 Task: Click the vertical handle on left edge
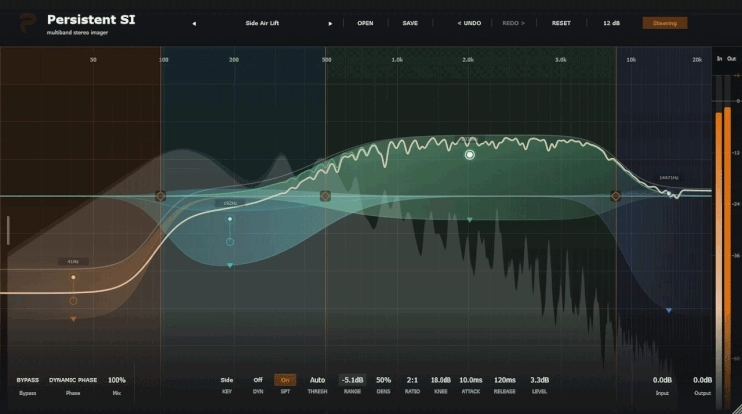pyautogui.click(x=8, y=230)
